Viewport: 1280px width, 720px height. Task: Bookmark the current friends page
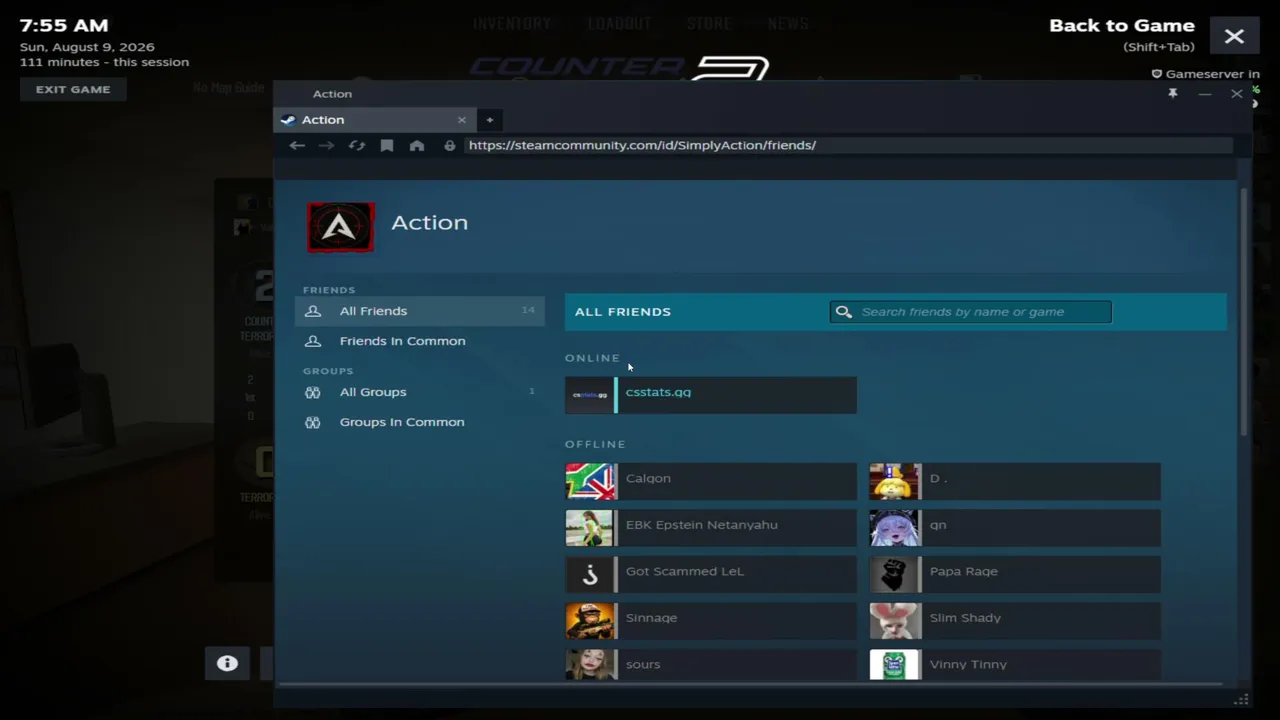click(387, 146)
